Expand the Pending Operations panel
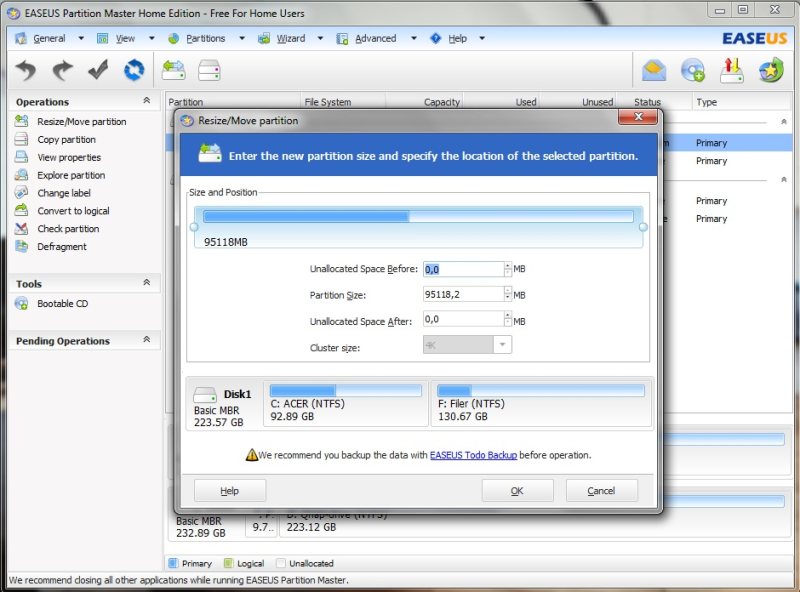This screenshot has height=592, width=800. coord(147,341)
